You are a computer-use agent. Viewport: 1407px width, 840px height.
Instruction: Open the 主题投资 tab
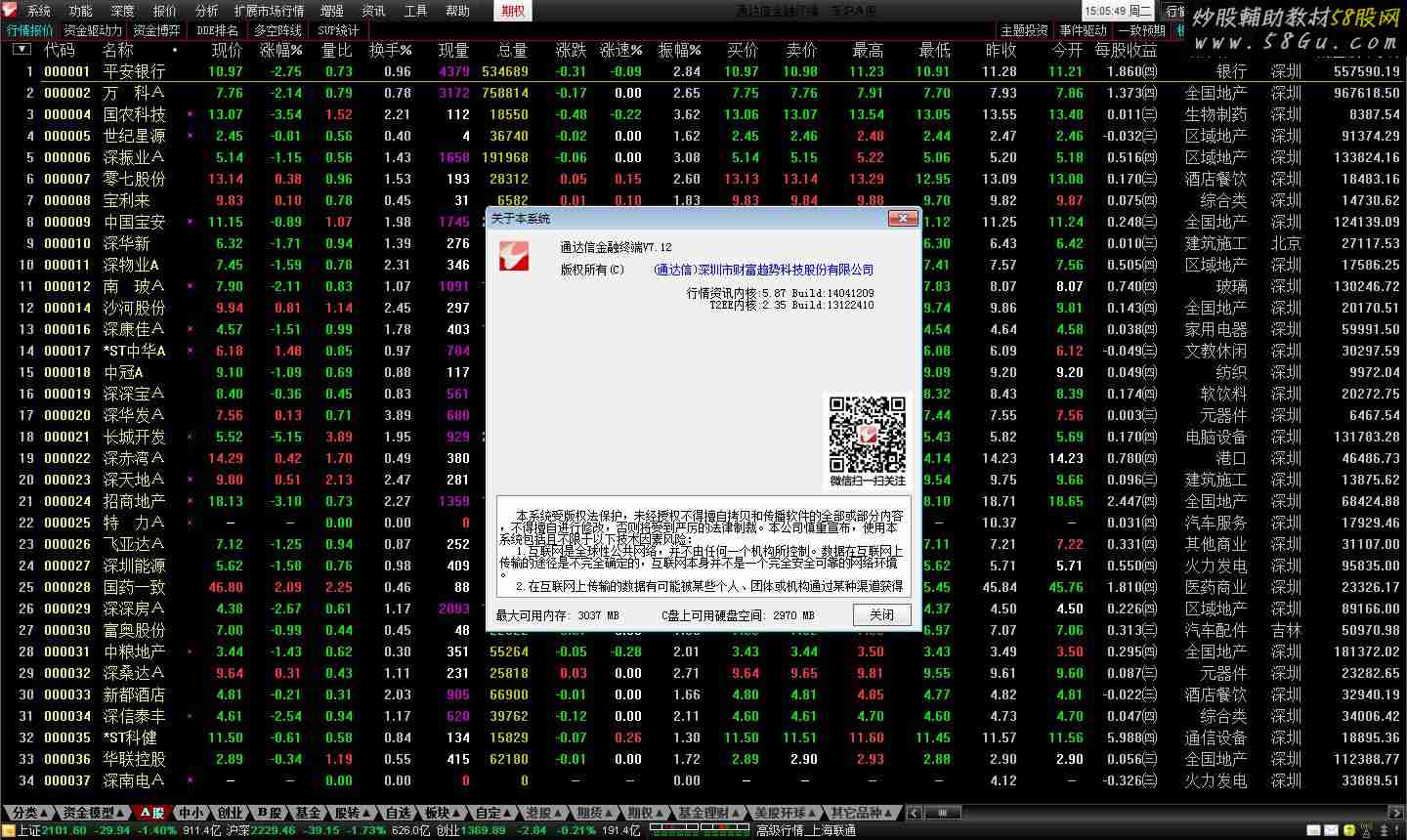point(1023,30)
